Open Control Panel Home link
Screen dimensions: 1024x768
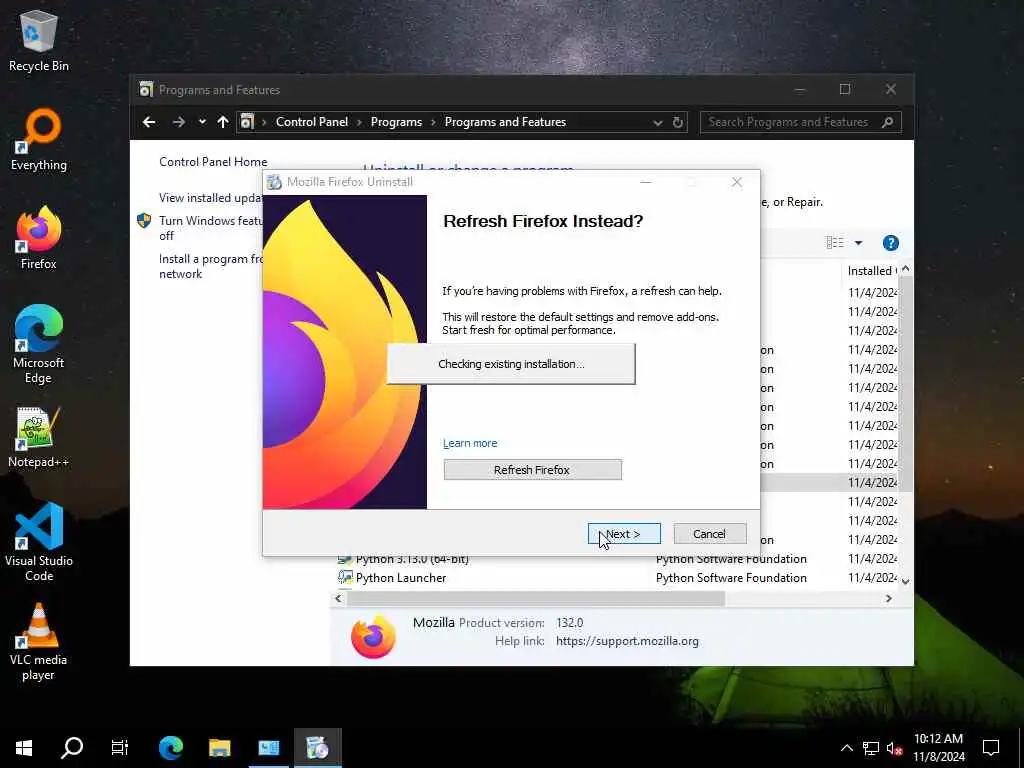click(213, 162)
